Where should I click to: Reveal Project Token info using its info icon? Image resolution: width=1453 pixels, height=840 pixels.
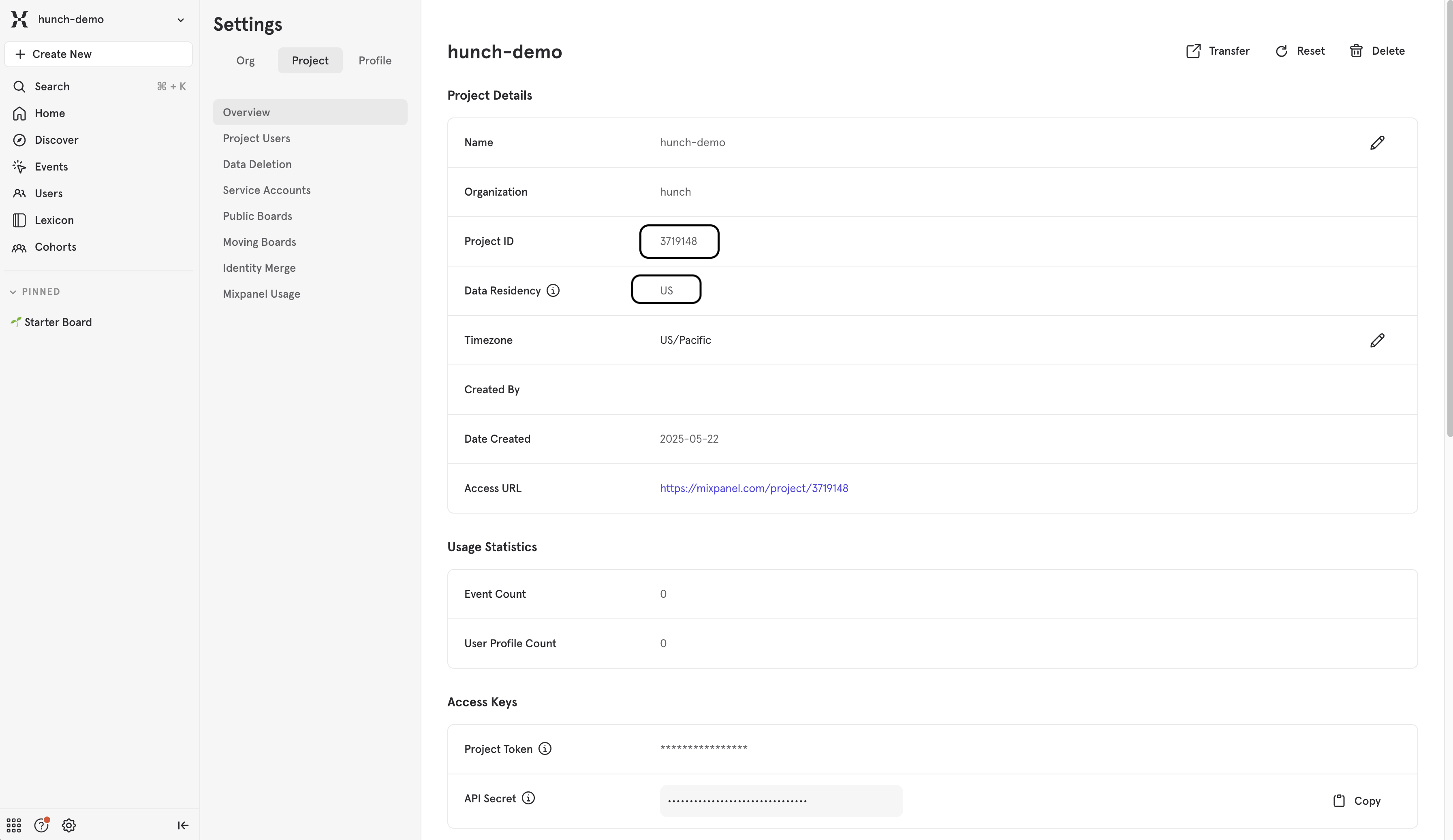coord(544,748)
